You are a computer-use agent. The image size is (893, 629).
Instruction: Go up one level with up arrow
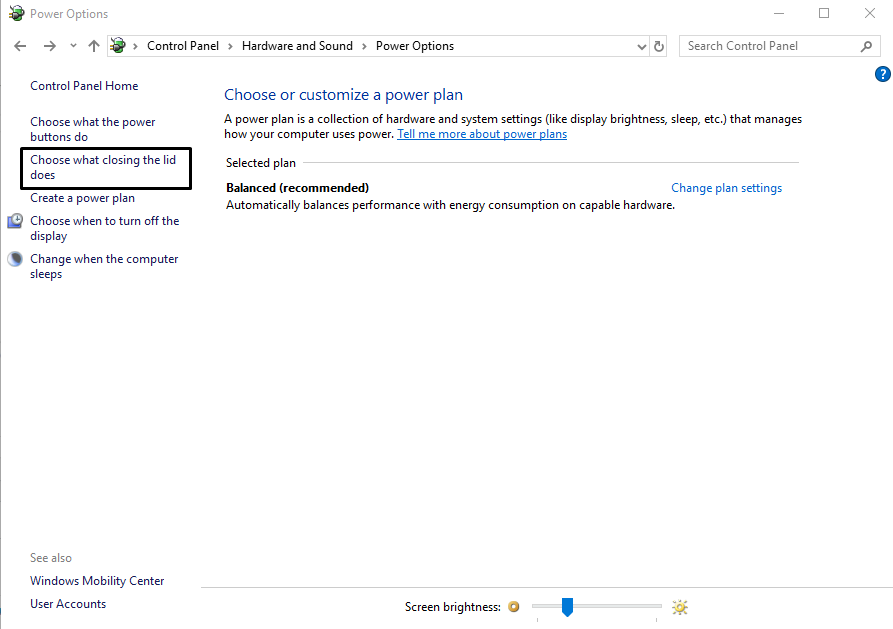(94, 46)
